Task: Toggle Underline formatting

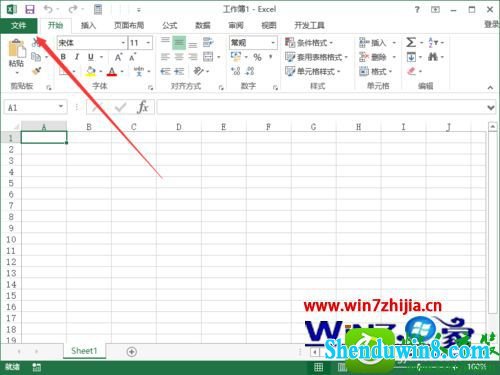Action: [x=91, y=57]
